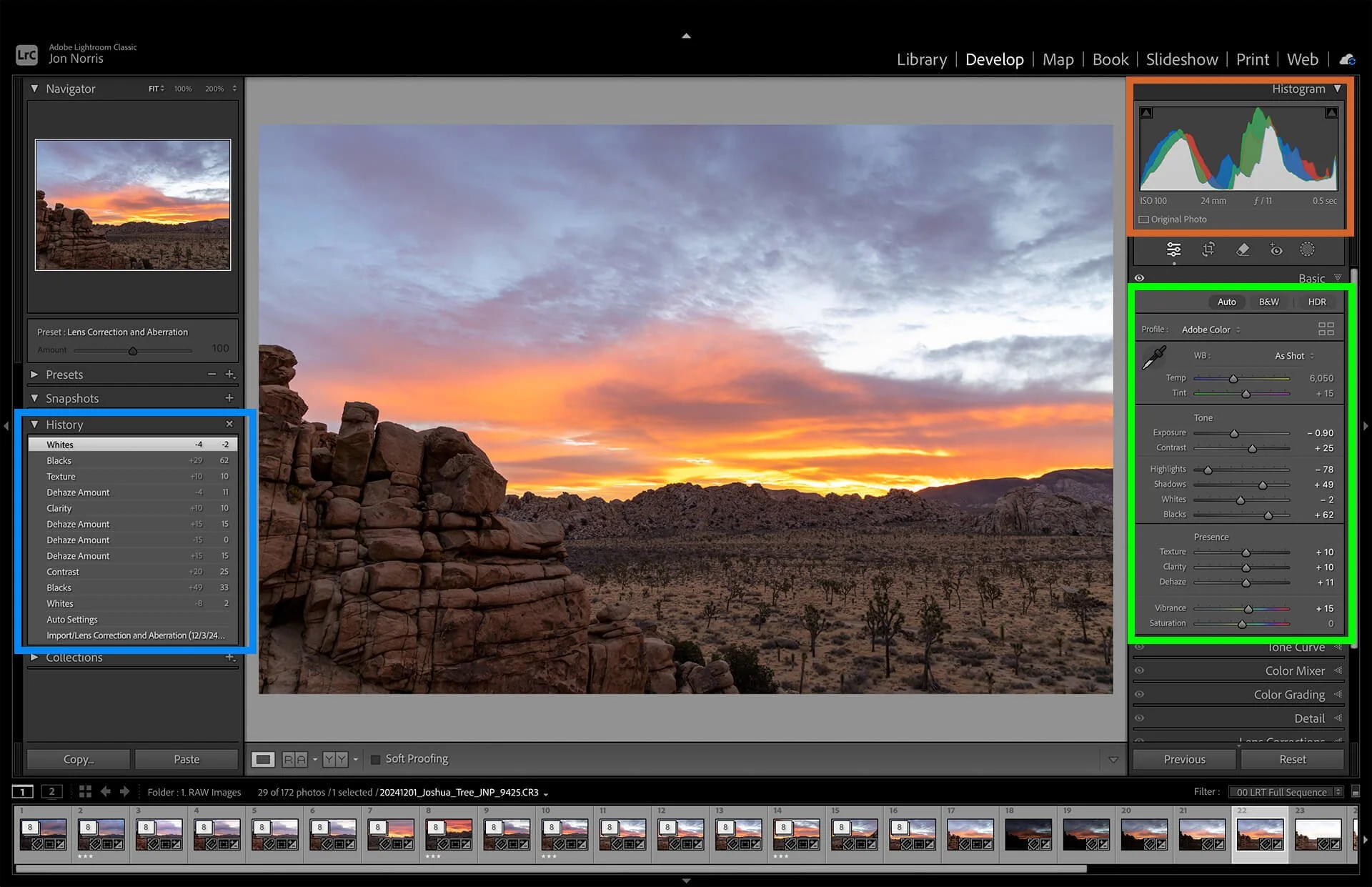The width and height of the screenshot is (1372, 887).
Task: Pick the White Balance eyedropper tool
Action: coord(1153,357)
